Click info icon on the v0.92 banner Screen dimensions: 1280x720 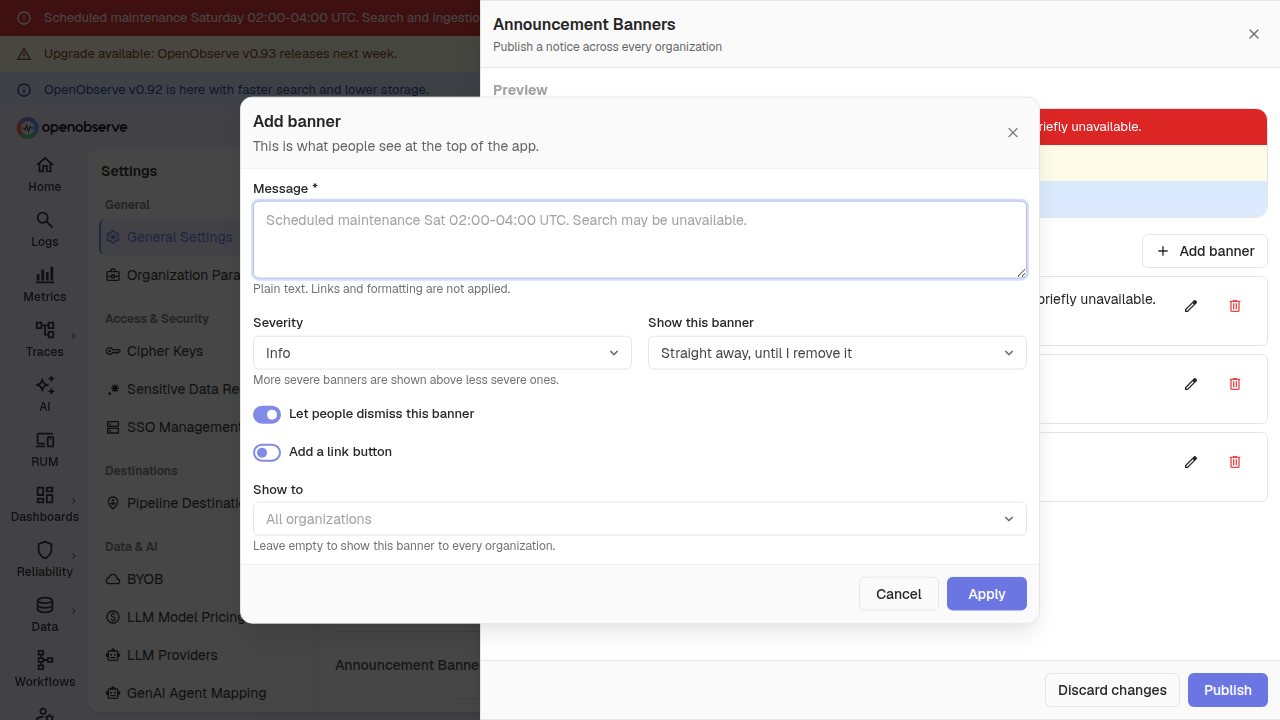click(24, 90)
